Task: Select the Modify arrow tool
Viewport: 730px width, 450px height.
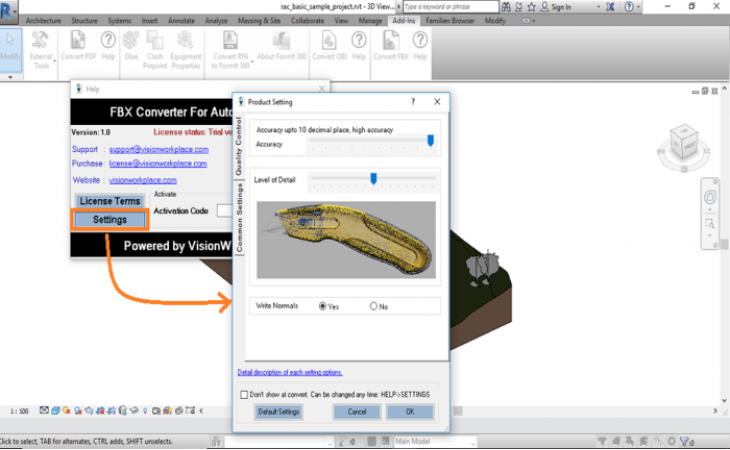Action: 10,49
